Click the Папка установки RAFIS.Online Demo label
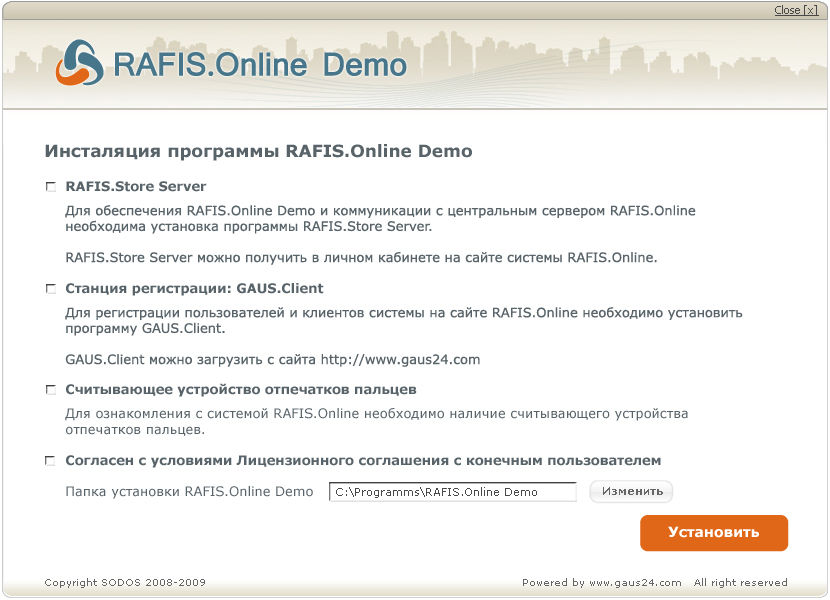The width and height of the screenshot is (830, 600). click(189, 492)
